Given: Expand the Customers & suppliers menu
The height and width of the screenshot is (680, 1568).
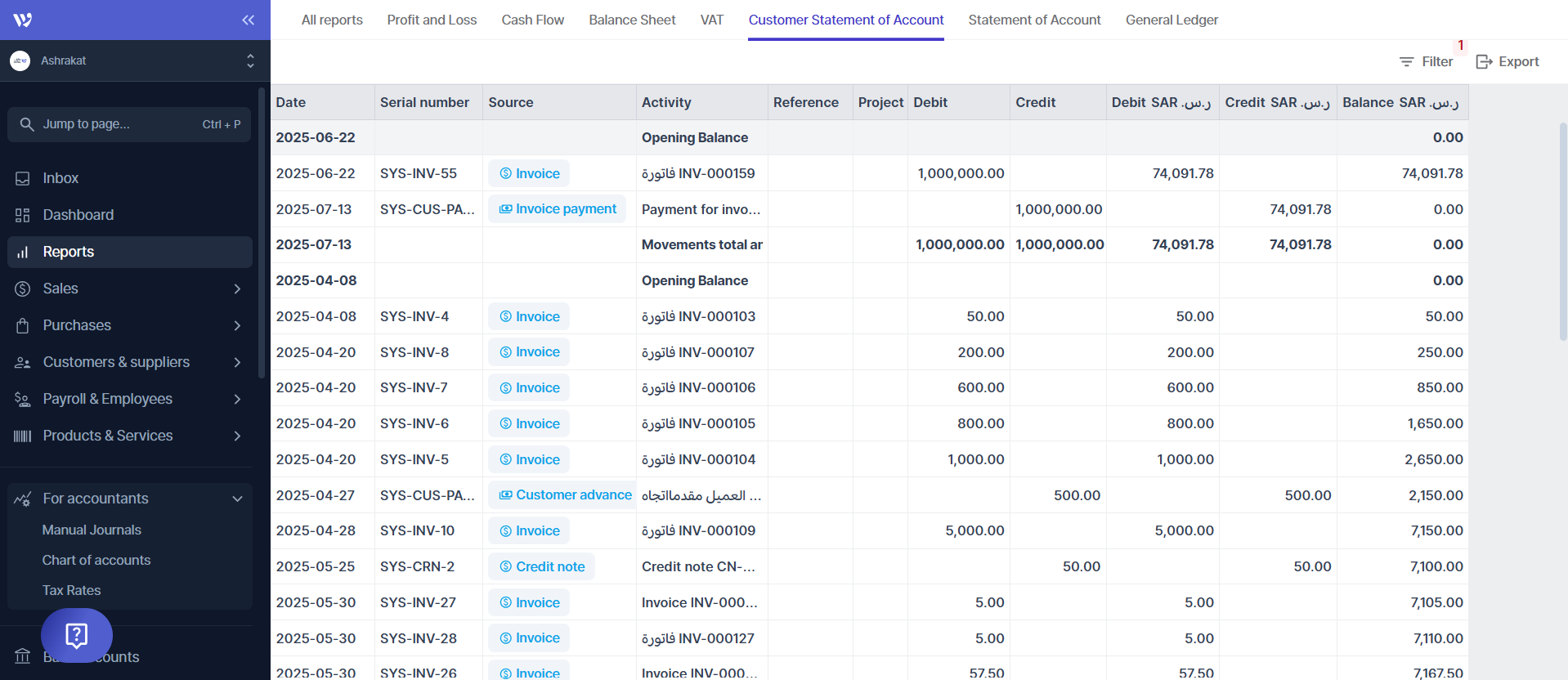Looking at the screenshot, I should click(x=237, y=362).
